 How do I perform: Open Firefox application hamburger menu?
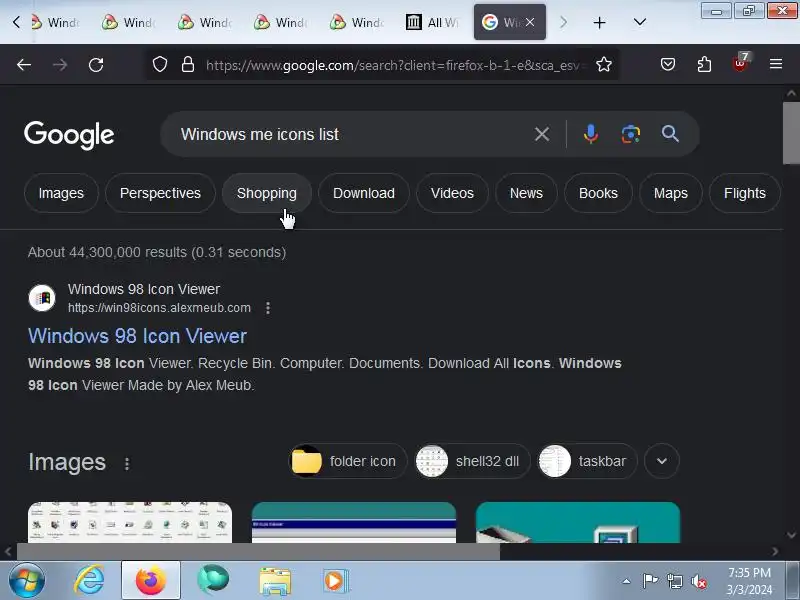coord(776,64)
